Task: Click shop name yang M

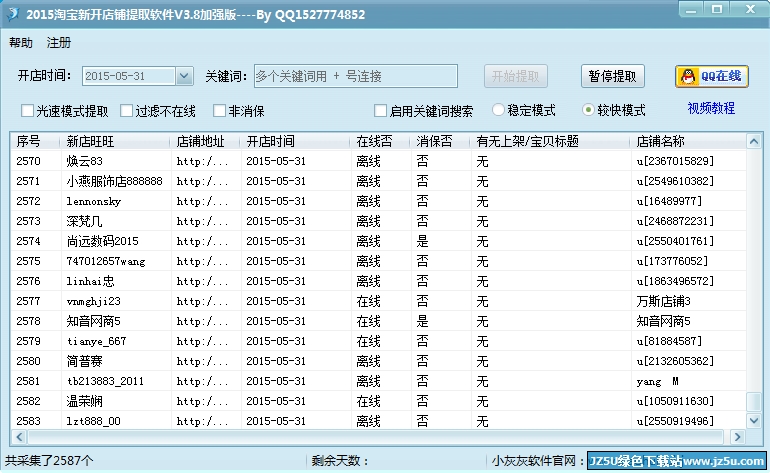Action: [658, 381]
